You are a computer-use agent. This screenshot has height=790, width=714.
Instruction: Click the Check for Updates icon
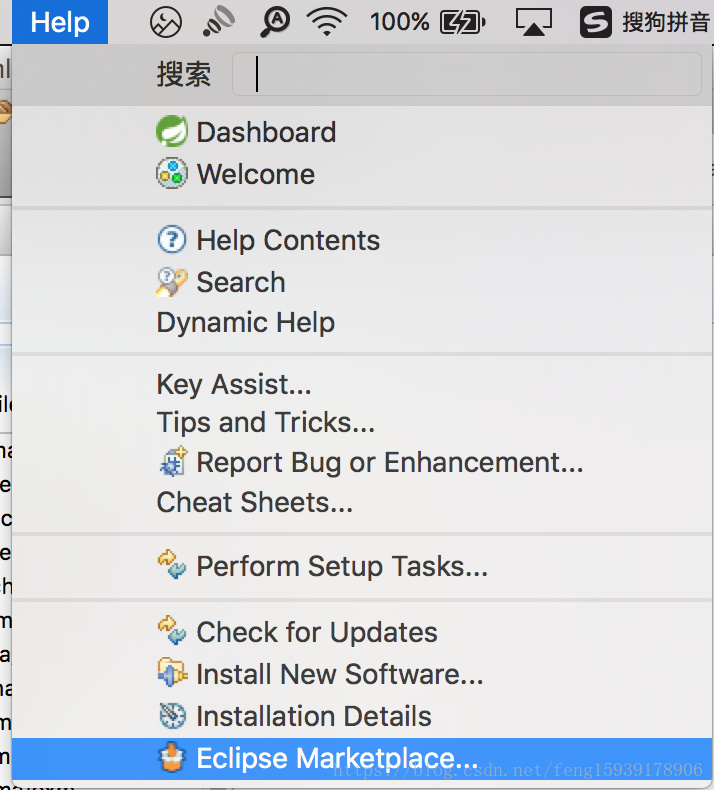(172, 630)
